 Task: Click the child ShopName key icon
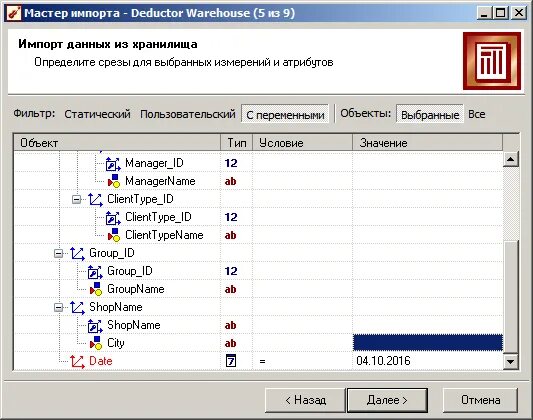(x=95, y=326)
